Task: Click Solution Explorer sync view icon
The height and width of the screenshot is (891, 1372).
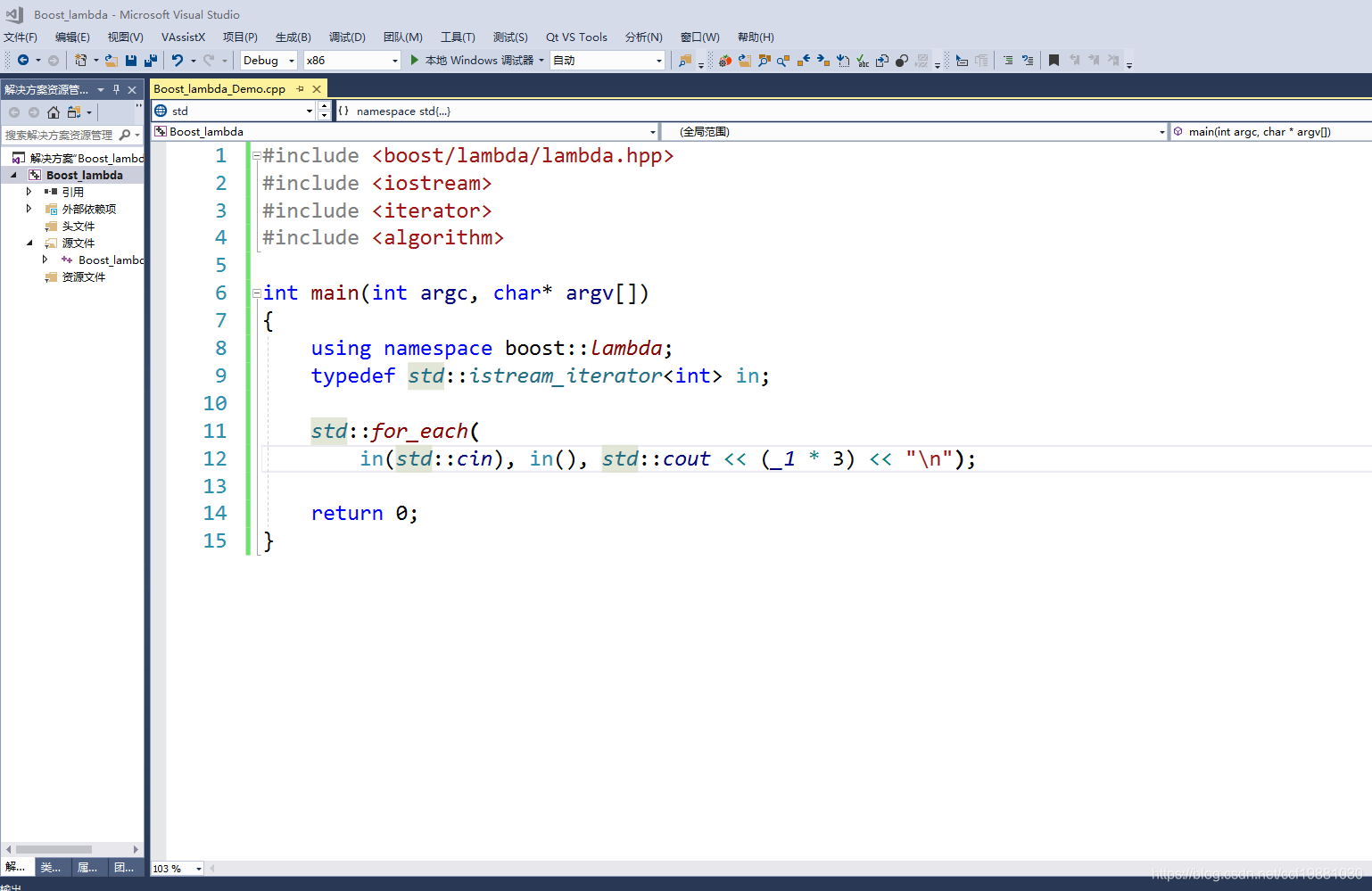Action: click(x=74, y=112)
